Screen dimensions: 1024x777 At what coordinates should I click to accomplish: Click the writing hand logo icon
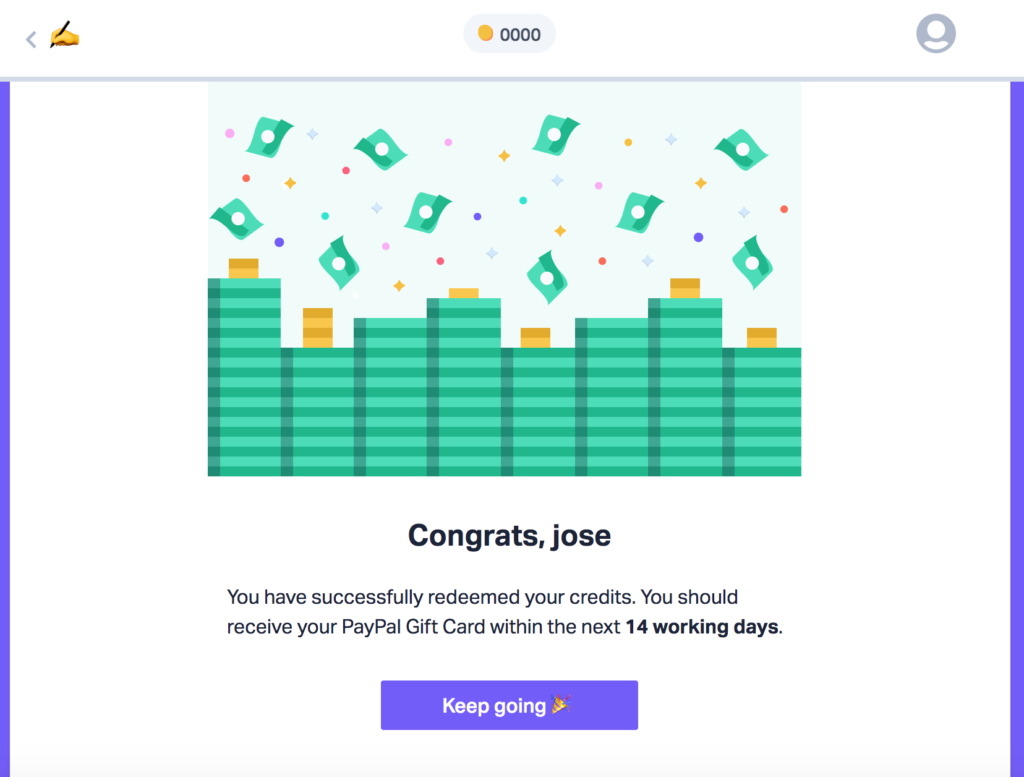tap(64, 35)
